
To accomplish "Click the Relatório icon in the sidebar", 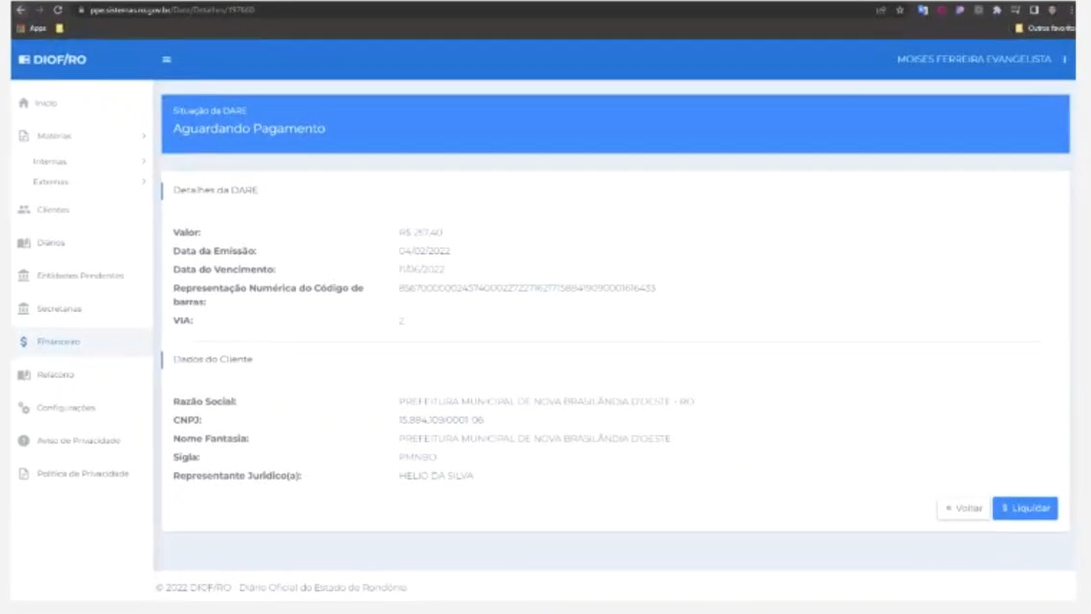I will [24, 375].
